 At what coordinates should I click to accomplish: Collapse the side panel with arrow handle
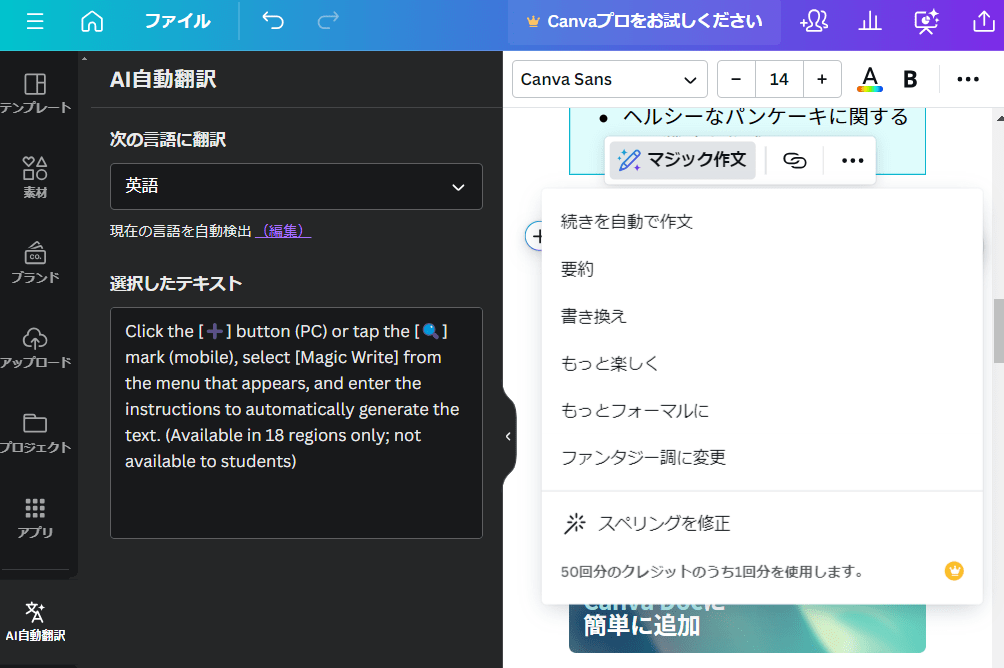pos(508,436)
